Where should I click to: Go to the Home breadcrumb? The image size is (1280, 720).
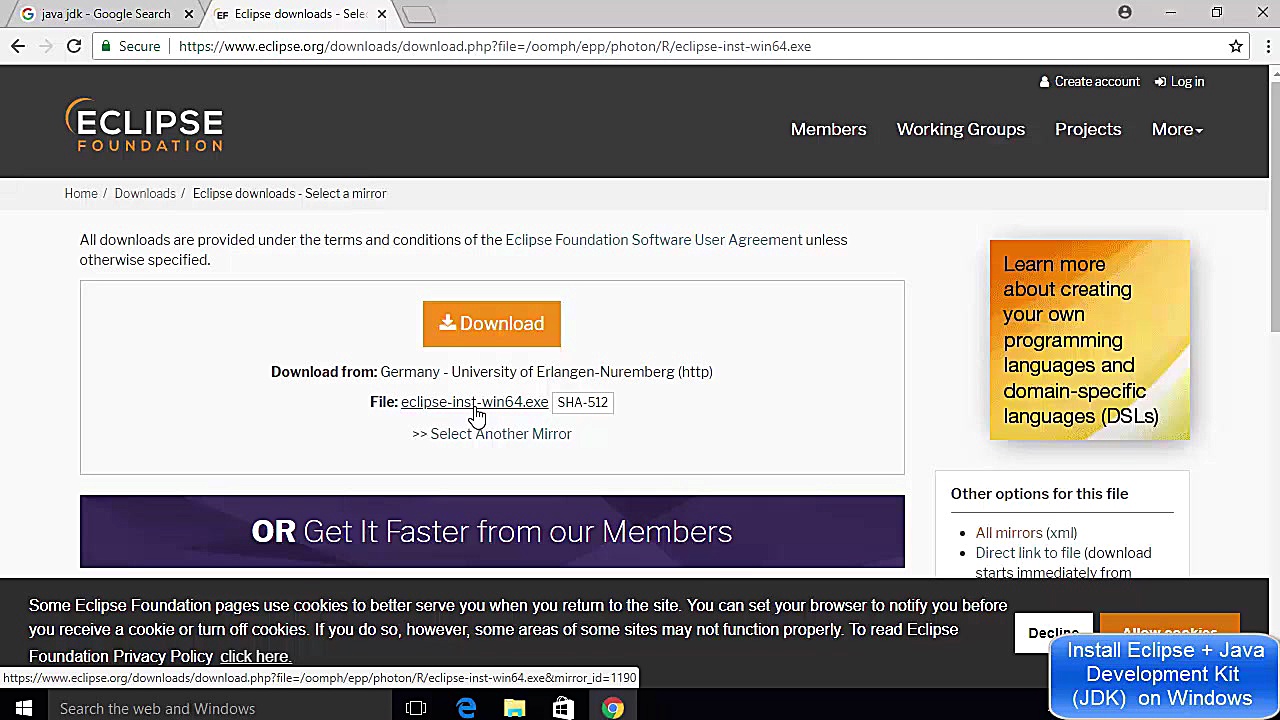click(x=81, y=193)
